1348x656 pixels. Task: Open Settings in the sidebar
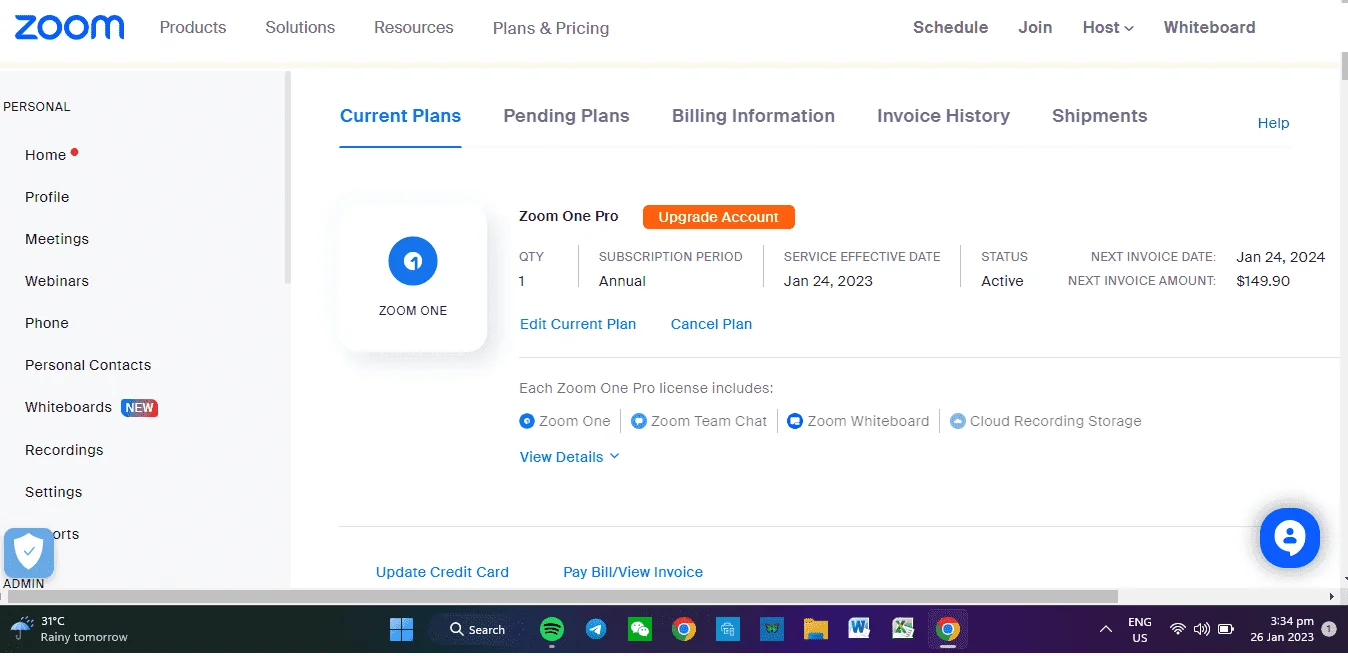click(54, 492)
